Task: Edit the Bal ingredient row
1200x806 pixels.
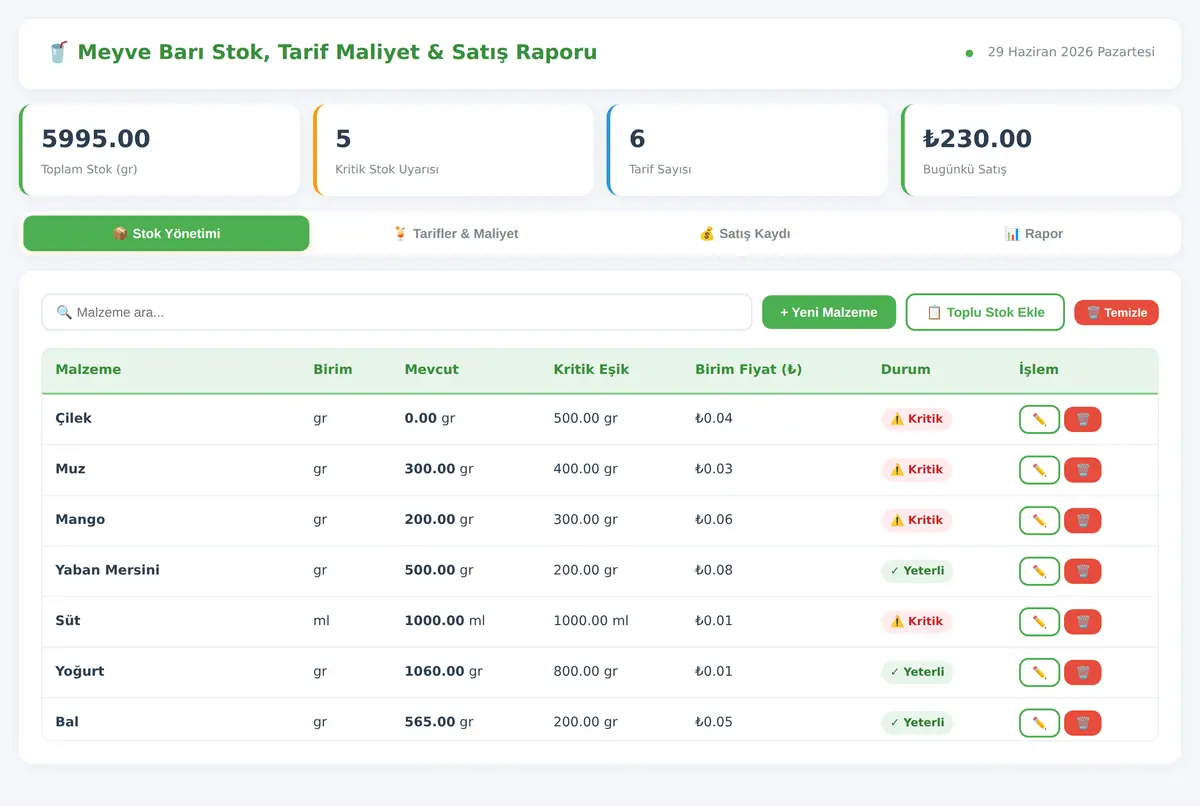Action: (x=1039, y=723)
